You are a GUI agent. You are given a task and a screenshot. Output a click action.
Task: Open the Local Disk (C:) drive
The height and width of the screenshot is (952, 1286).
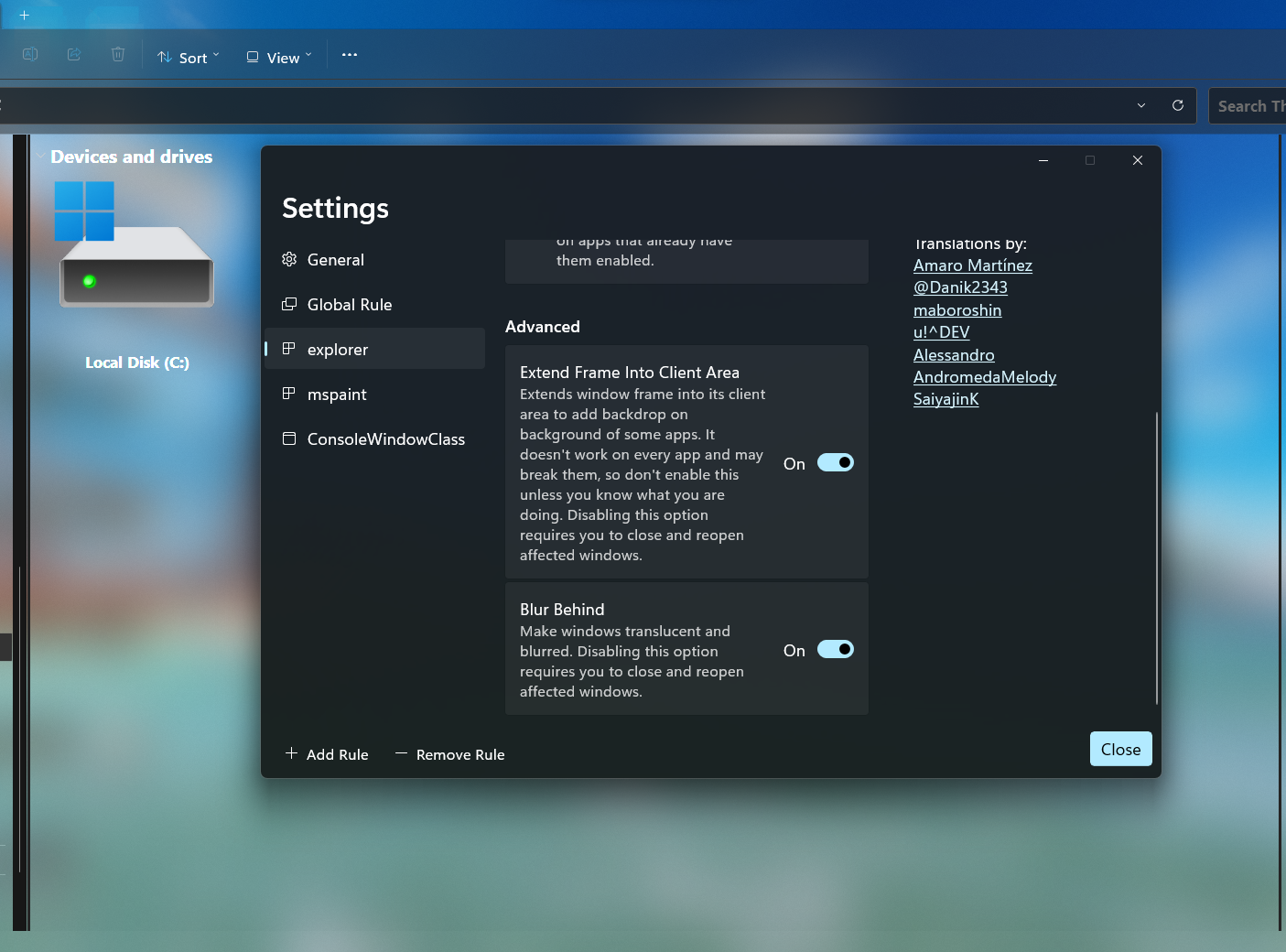[135, 265]
